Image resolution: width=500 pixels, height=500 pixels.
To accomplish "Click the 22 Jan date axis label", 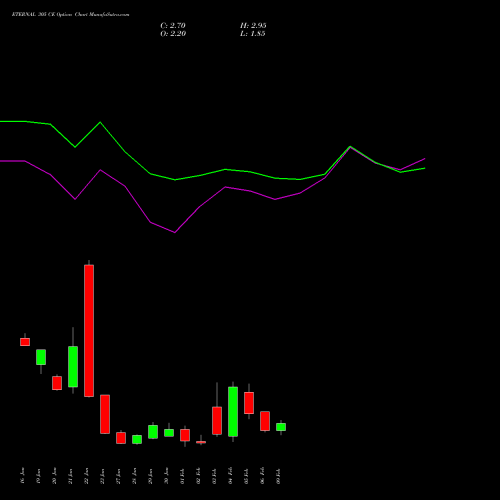I will pyautogui.click(x=86, y=476).
